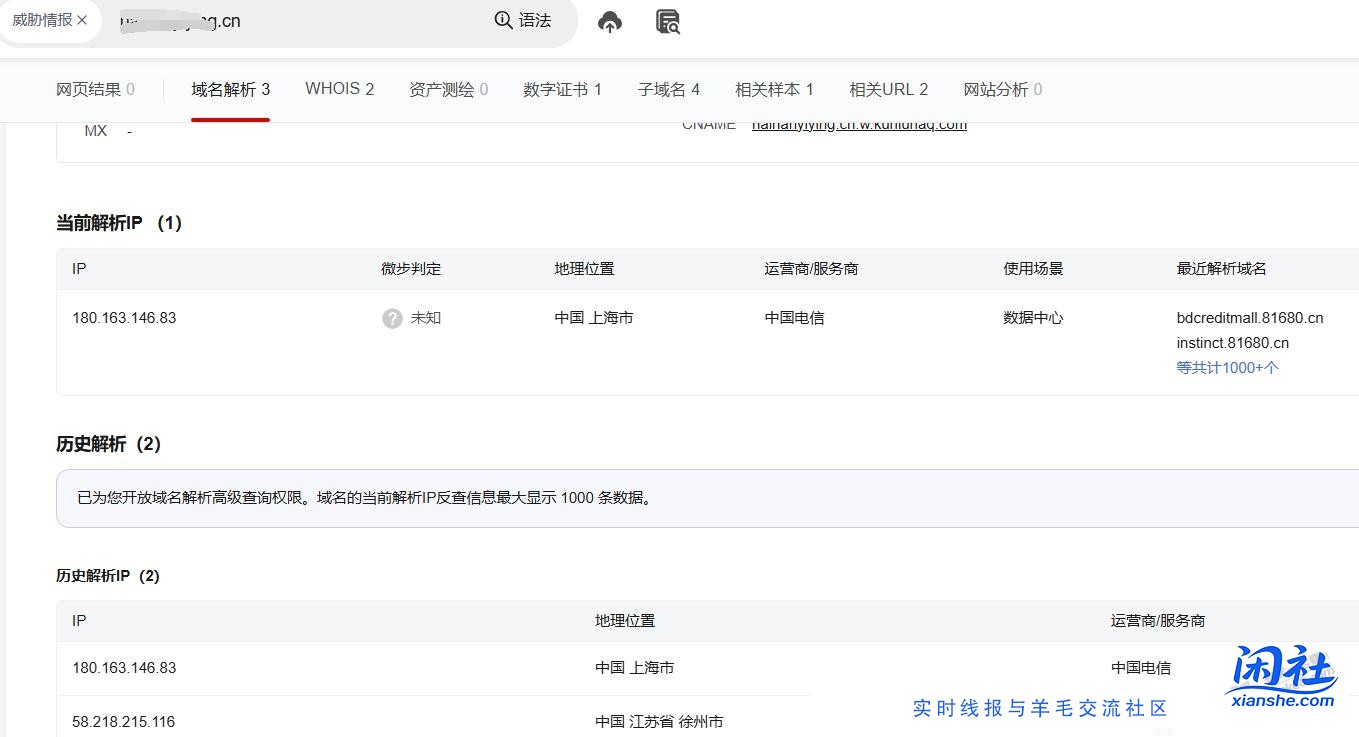Screen dimensions: 1359x737
Task: Switch to the 数字证书 certificate tab
Action: click(x=561, y=89)
